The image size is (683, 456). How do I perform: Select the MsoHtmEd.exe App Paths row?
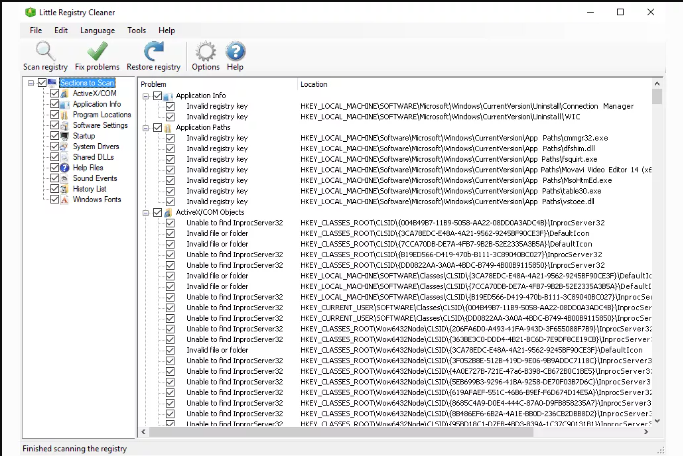pos(396,180)
